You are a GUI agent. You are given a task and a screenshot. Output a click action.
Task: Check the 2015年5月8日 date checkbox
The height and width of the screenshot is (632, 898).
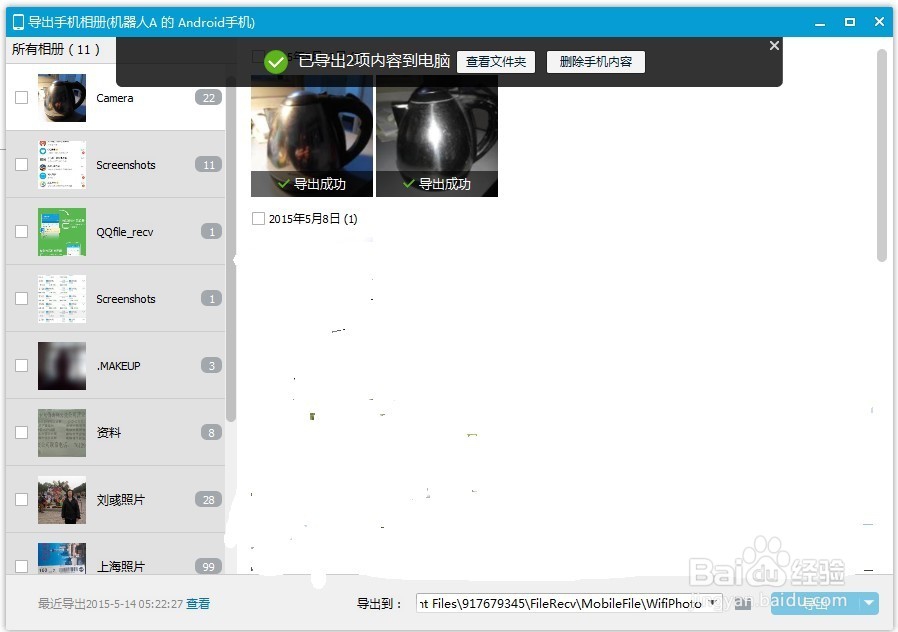pyautogui.click(x=258, y=218)
